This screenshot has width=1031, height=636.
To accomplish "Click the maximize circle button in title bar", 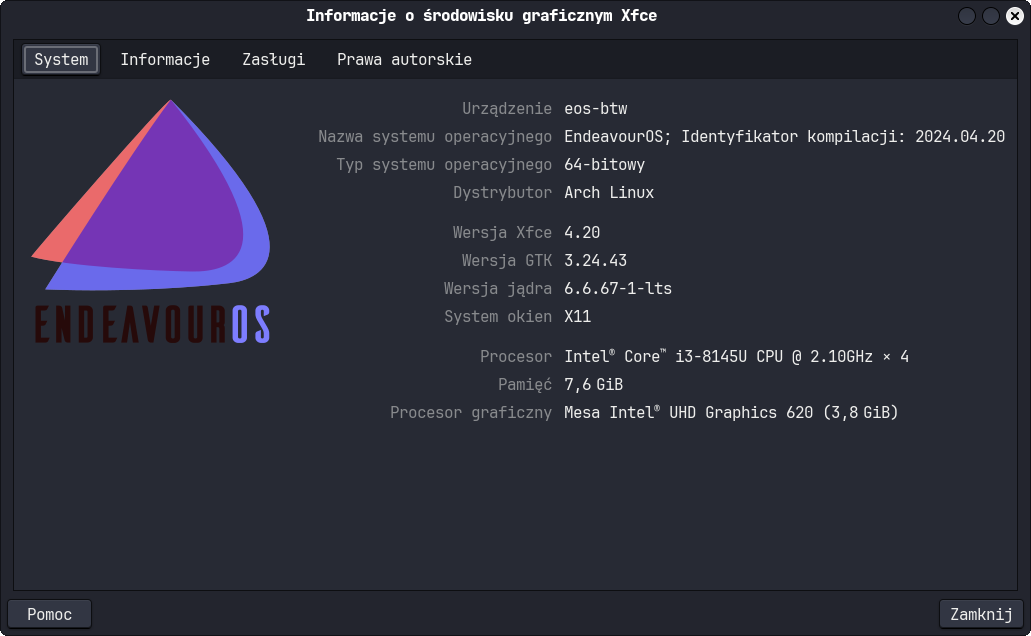I will (990, 16).
